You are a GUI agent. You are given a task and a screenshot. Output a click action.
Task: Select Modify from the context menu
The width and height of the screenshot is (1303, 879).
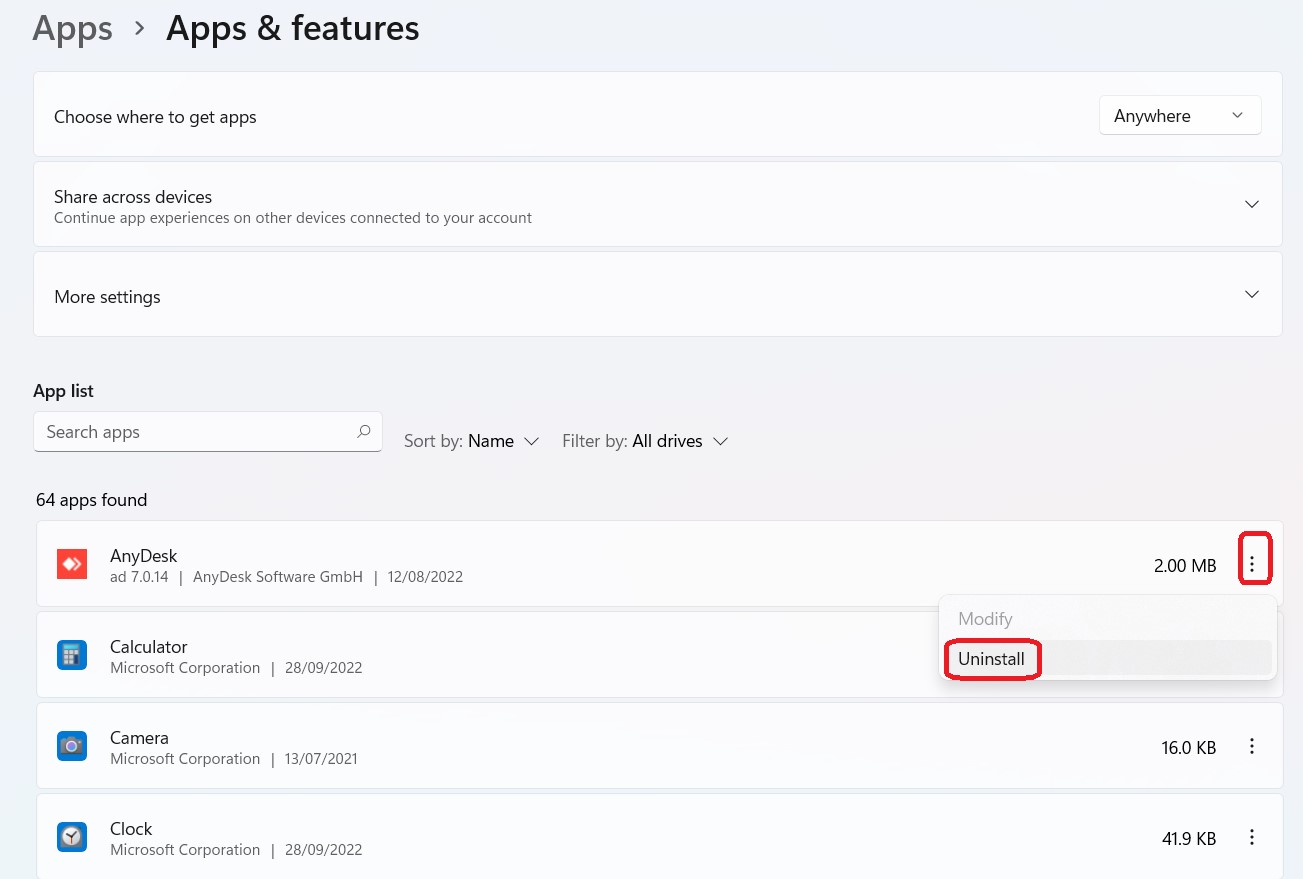(x=985, y=619)
